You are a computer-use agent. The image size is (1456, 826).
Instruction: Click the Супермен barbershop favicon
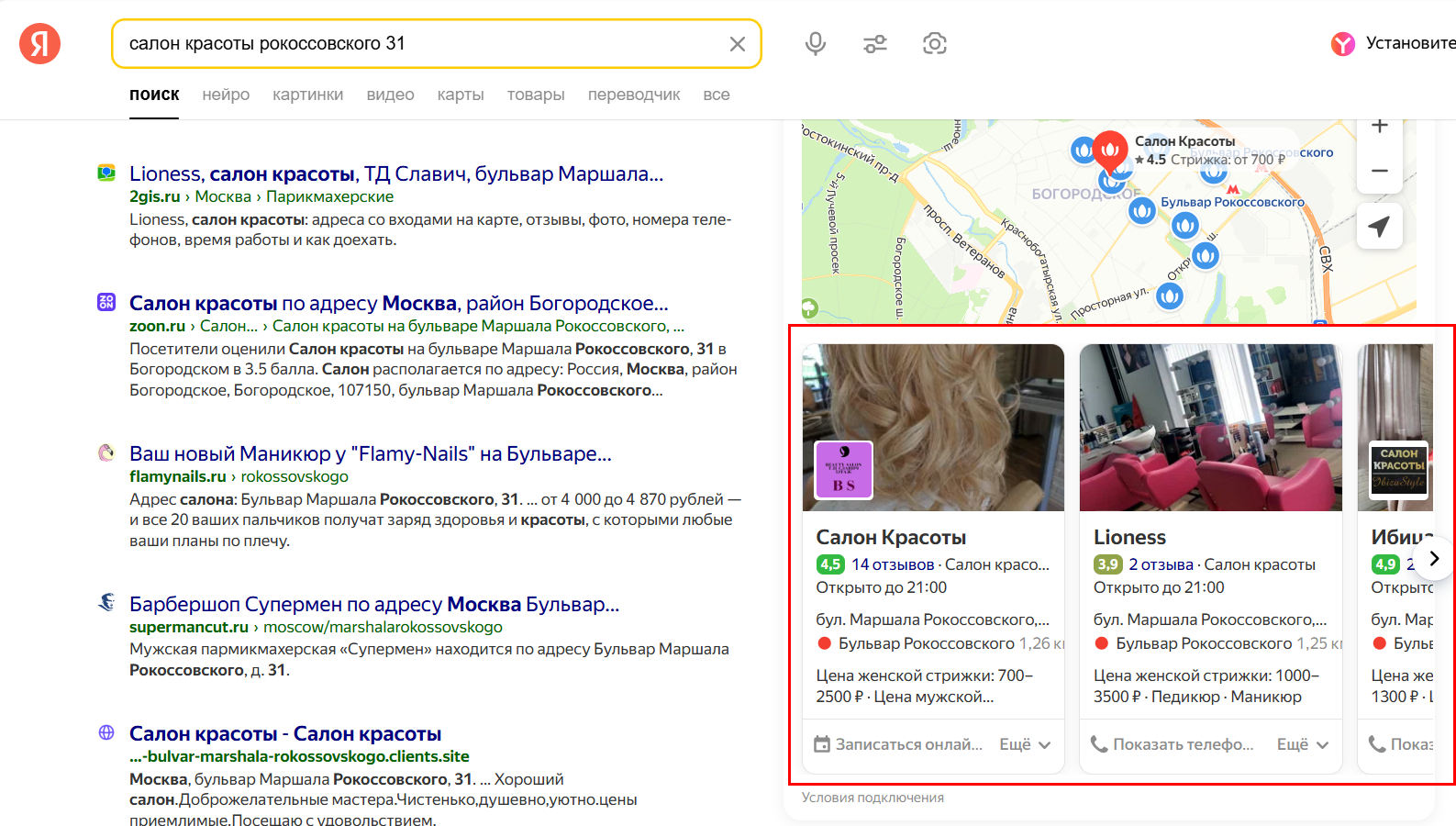click(106, 603)
